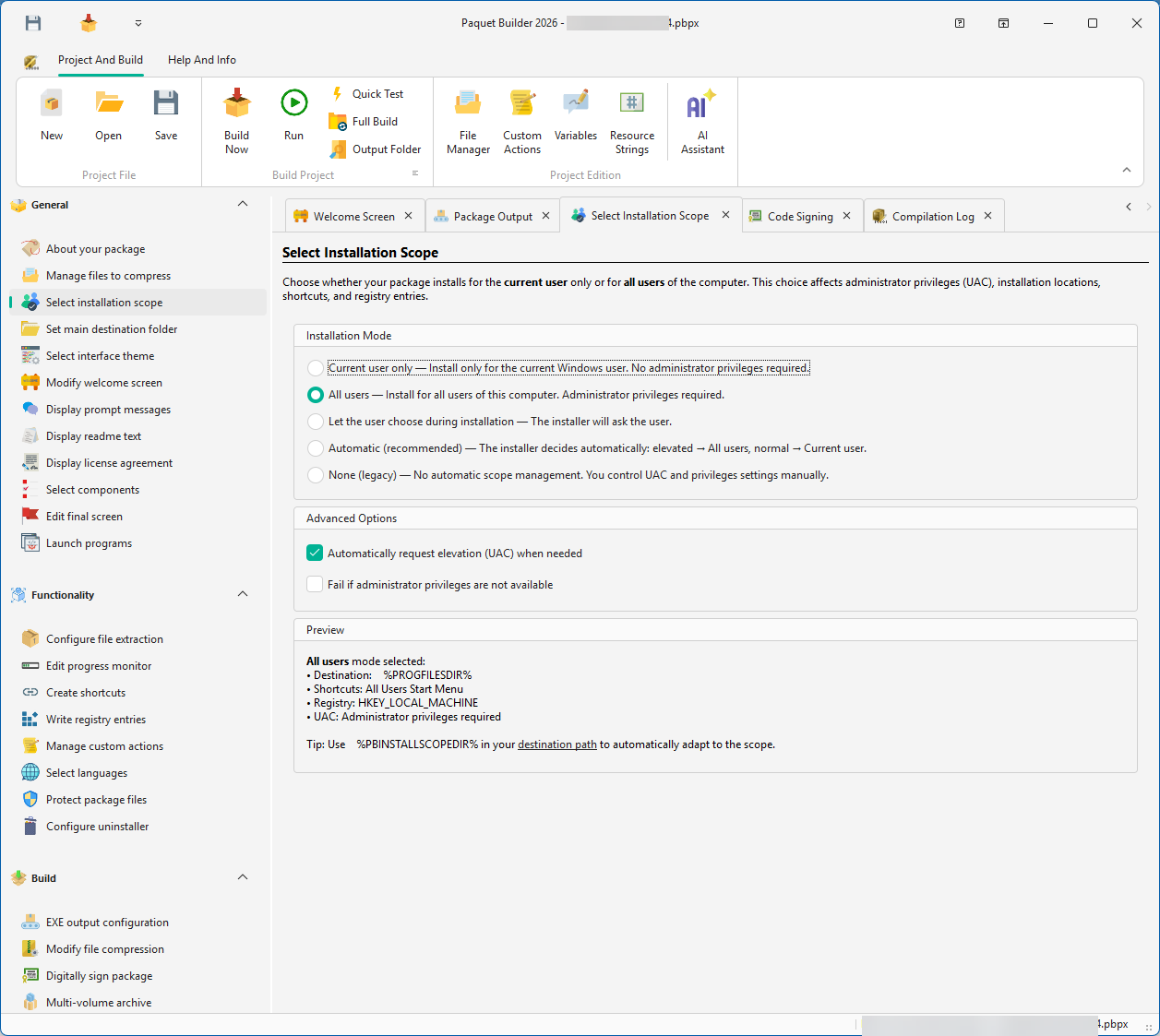Collapse the ribbon with the chevron
Screen dimensions: 1160x1036
click(1127, 170)
